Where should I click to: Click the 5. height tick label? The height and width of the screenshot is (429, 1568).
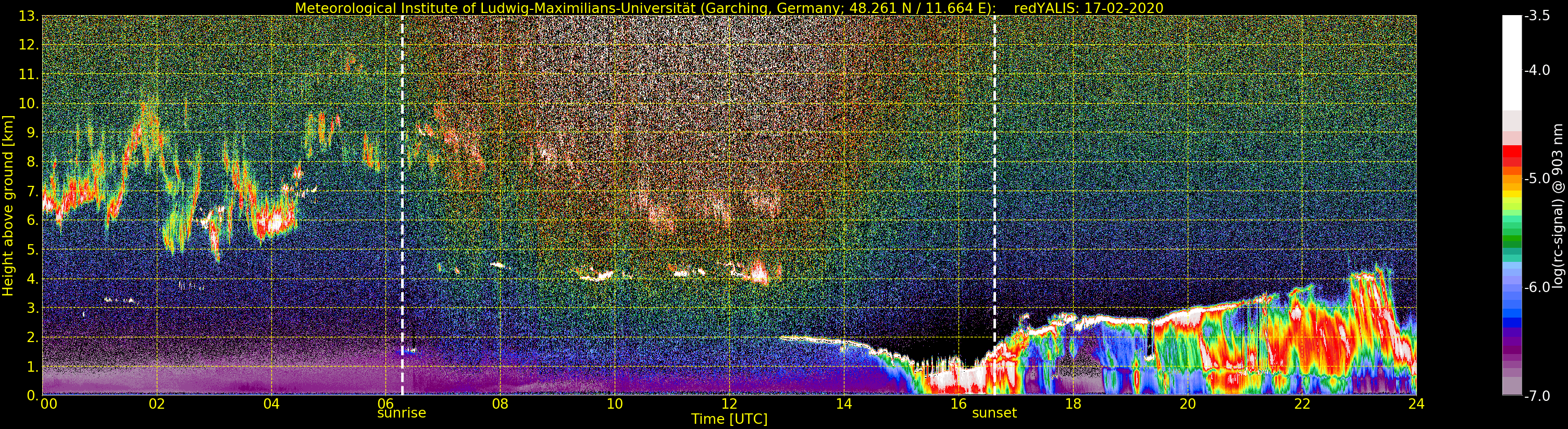tap(33, 249)
